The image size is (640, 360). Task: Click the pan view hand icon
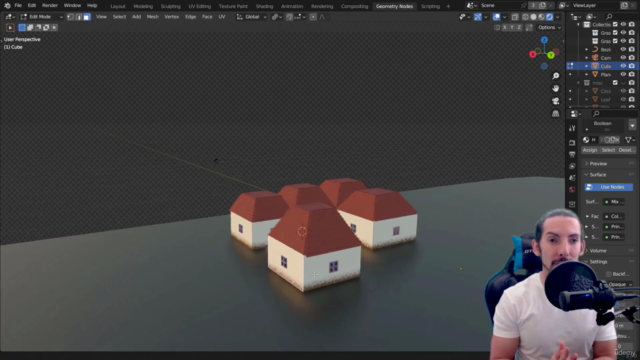556,88
